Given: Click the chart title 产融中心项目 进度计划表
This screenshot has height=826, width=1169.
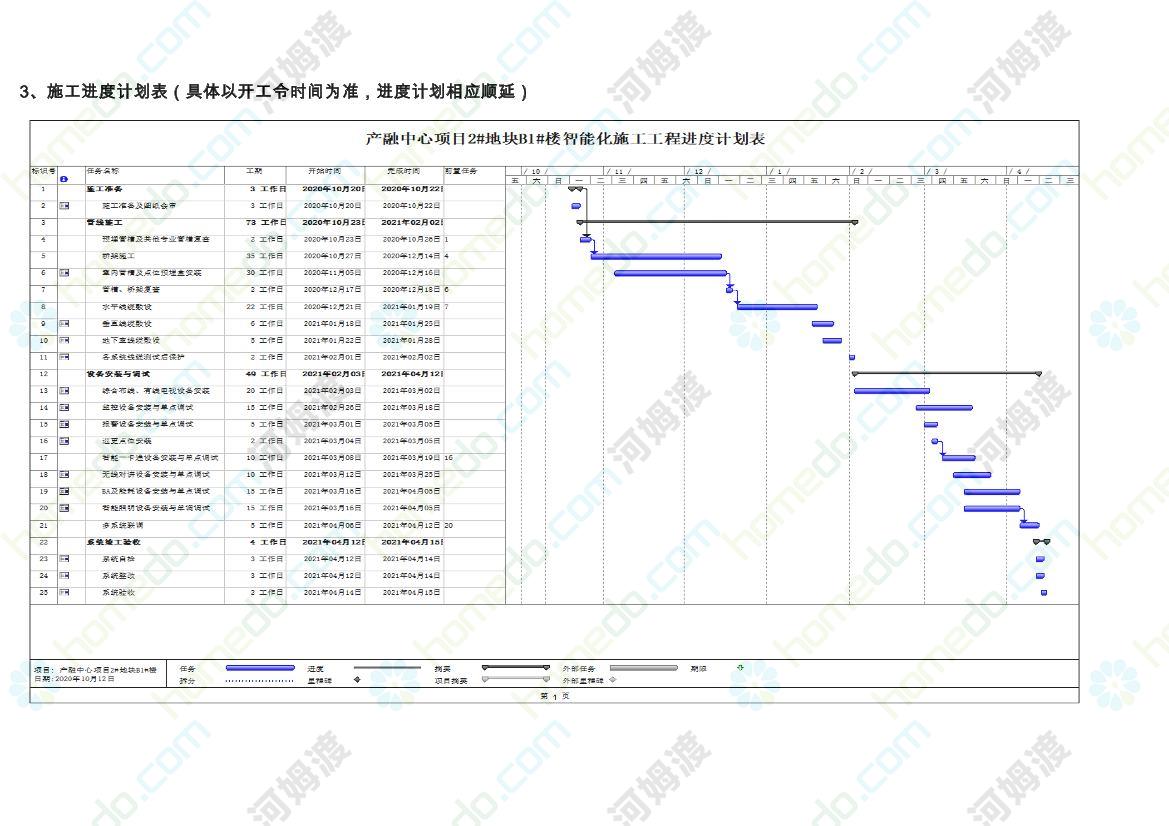Looking at the screenshot, I should pyautogui.click(x=565, y=139).
